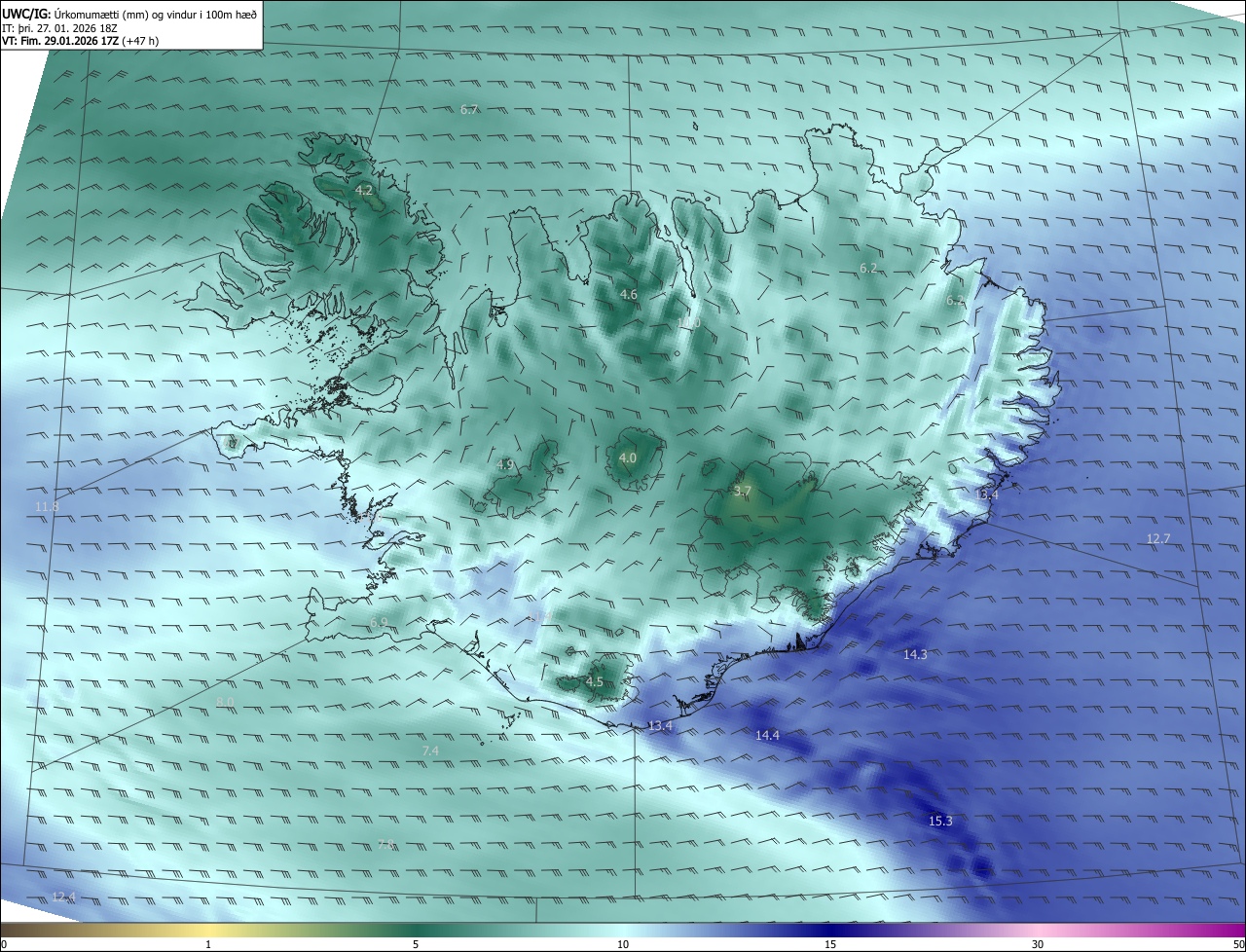This screenshot has width=1246, height=952.
Task: Select the 4.0 value on the glacier
Action: tap(628, 458)
